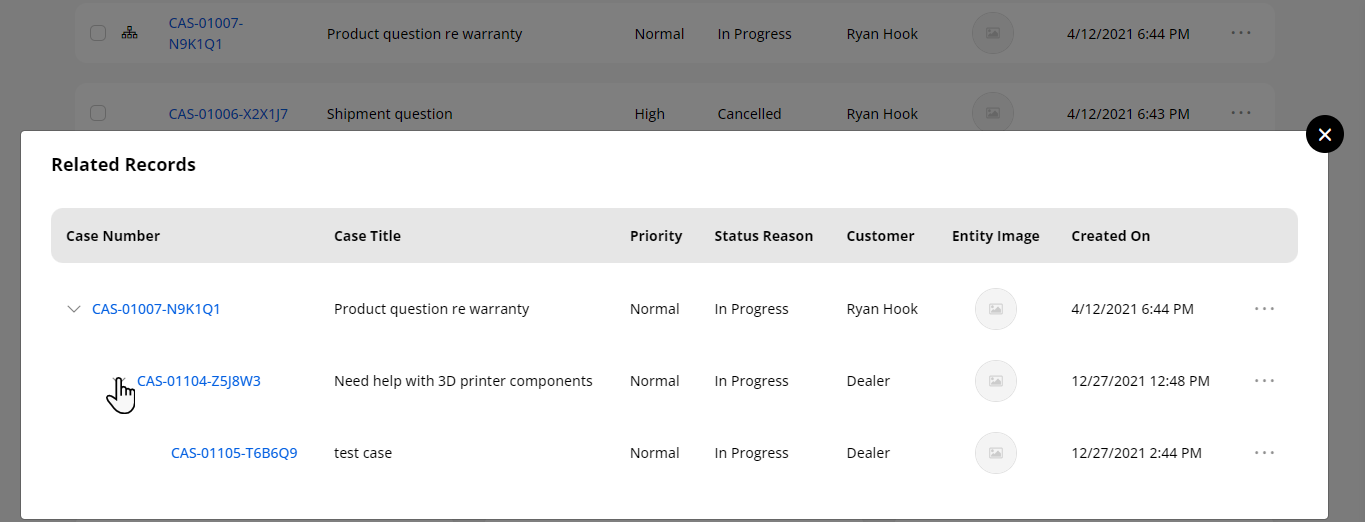The width and height of the screenshot is (1365, 522).
Task: Click entity image placeholder for test case
Action: coord(995,453)
